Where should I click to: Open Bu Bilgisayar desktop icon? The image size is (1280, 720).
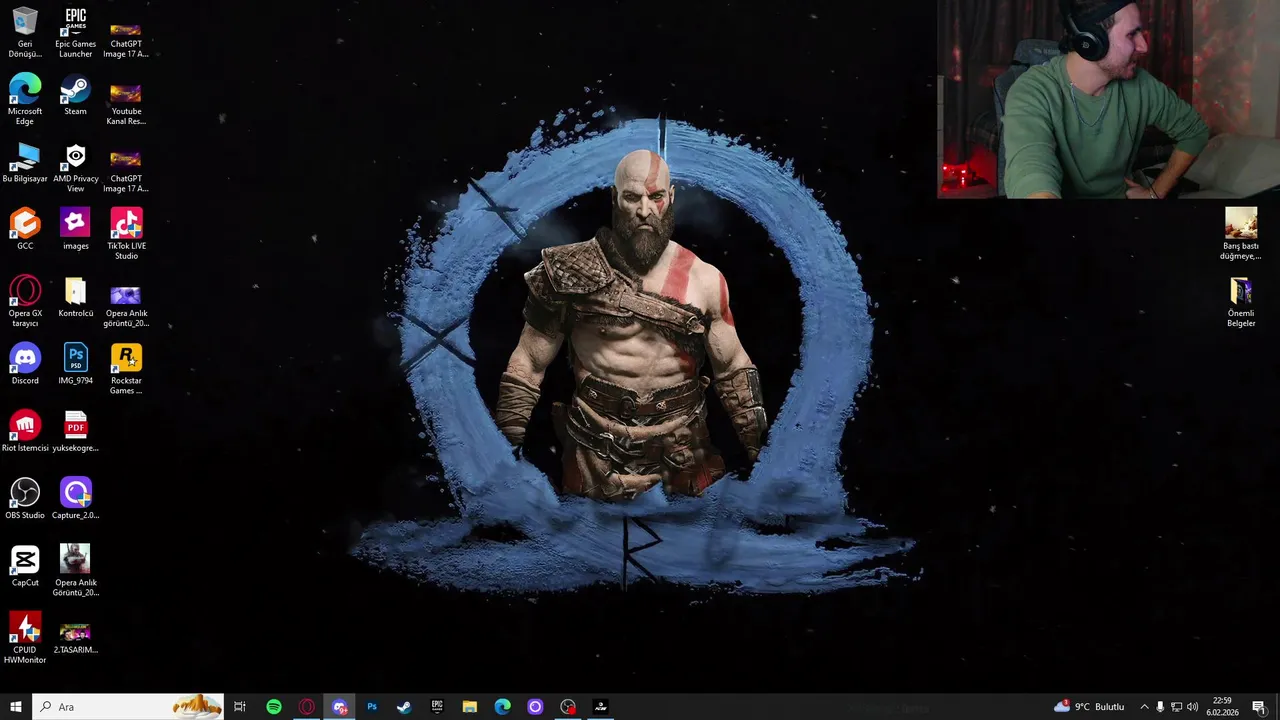click(x=25, y=163)
